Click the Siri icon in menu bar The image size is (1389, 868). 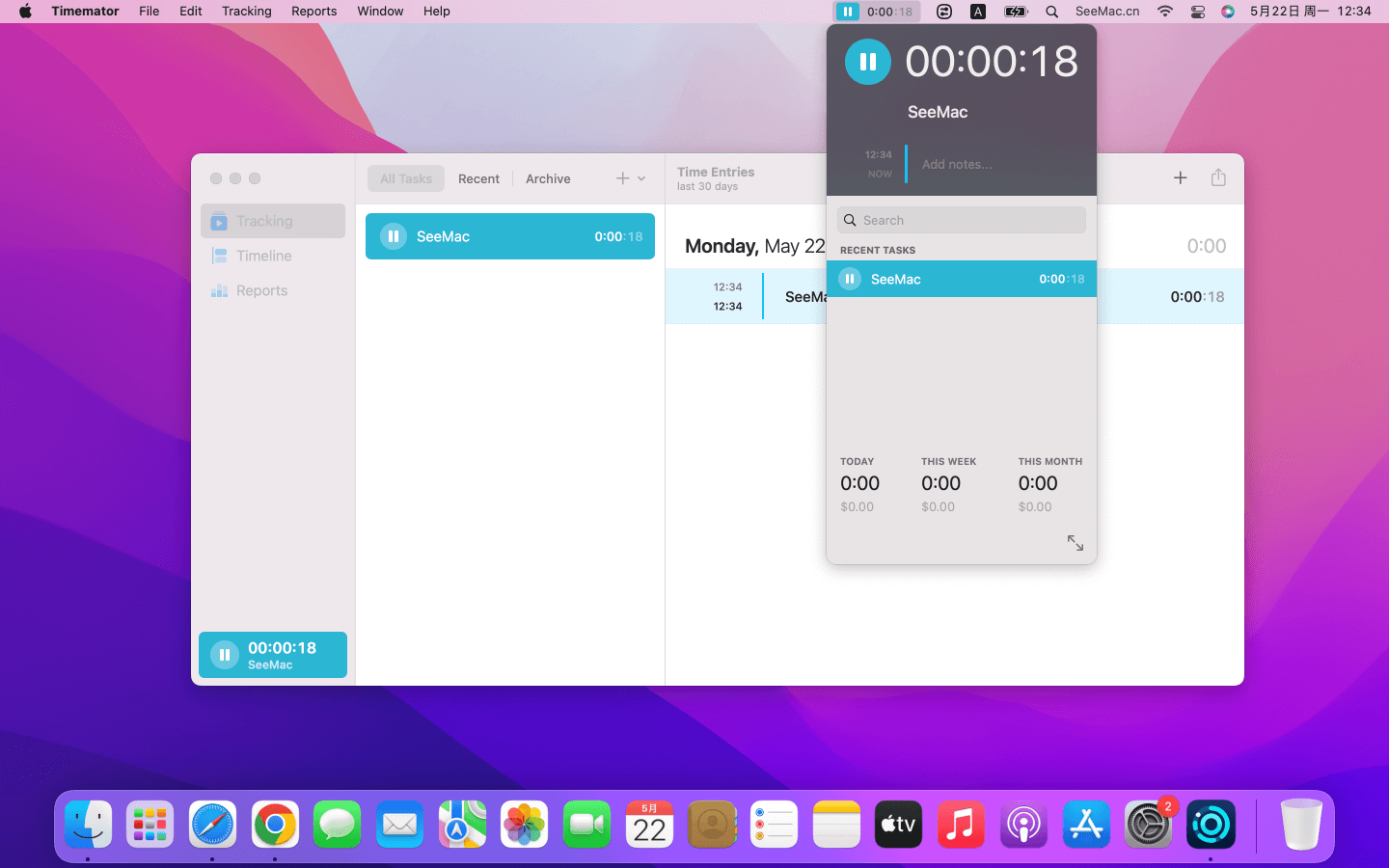(1228, 12)
